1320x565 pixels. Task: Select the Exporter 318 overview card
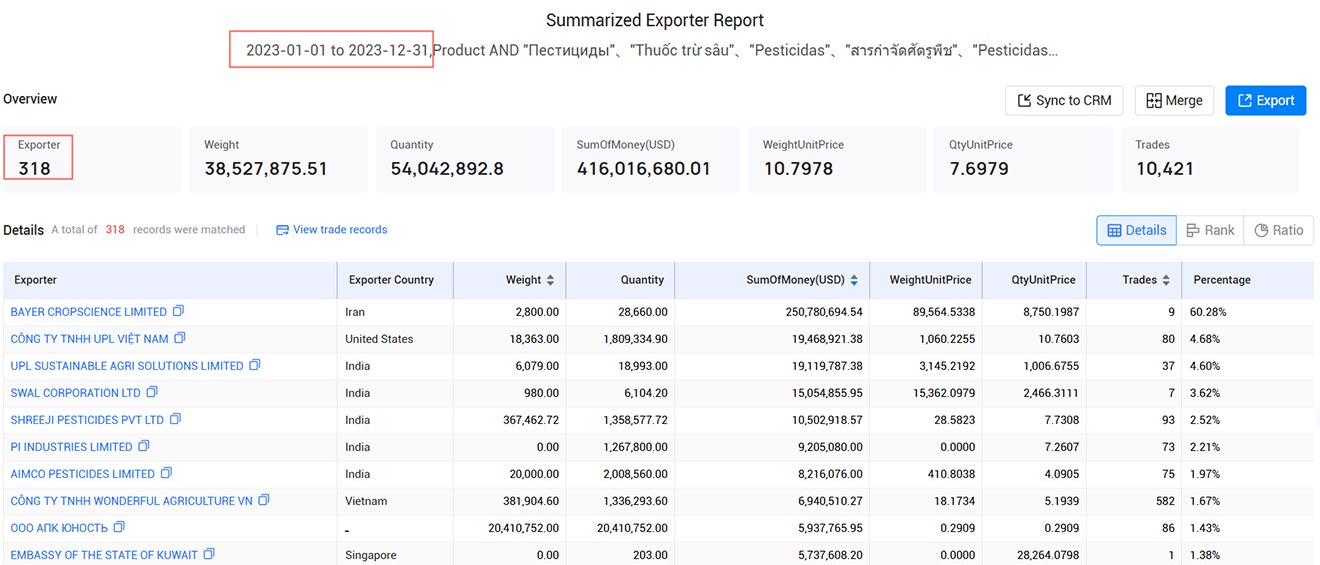(92, 160)
